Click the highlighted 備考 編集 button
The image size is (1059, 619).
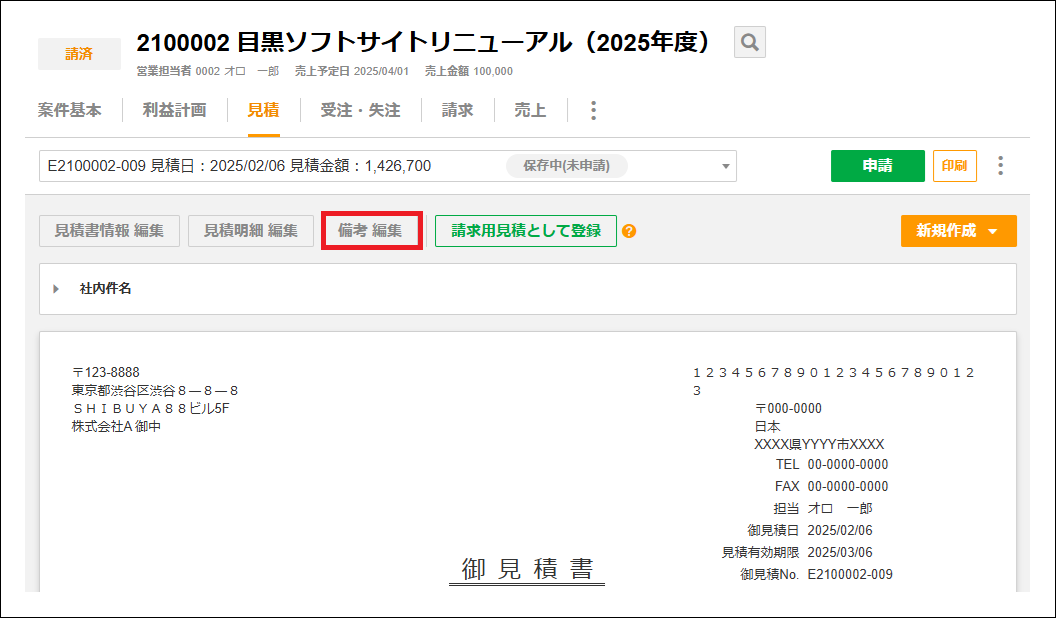371,230
